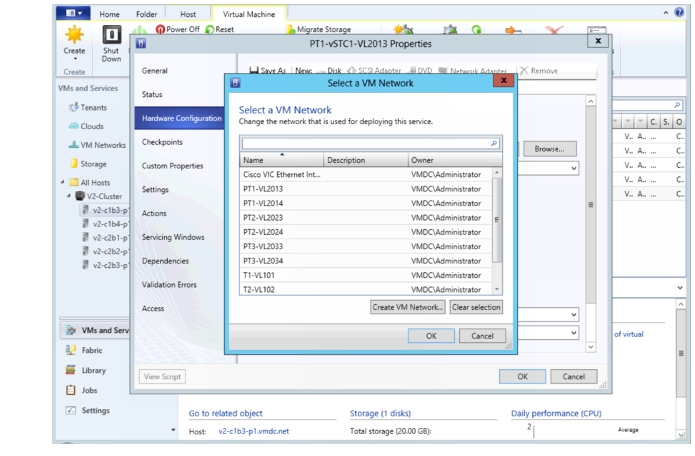Collapse the All Hosts tree node
The height and width of the screenshot is (456, 695).
click(62, 182)
